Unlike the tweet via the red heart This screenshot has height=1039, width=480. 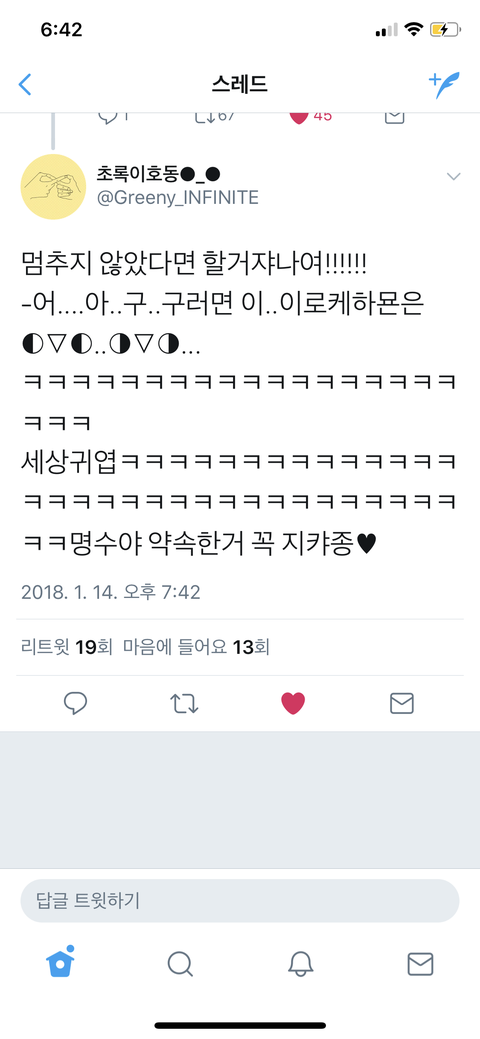click(293, 703)
